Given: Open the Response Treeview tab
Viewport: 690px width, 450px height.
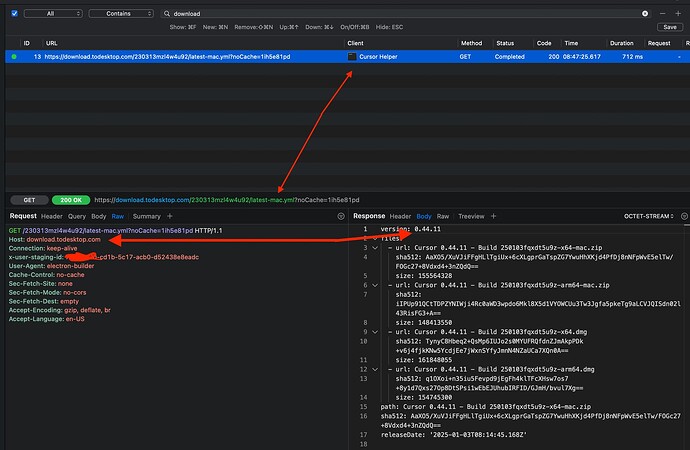Looking at the screenshot, I should (471, 216).
